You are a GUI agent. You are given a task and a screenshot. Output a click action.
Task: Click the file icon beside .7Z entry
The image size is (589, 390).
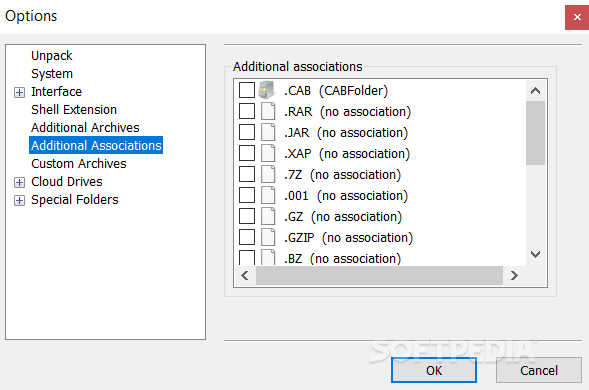click(268, 174)
